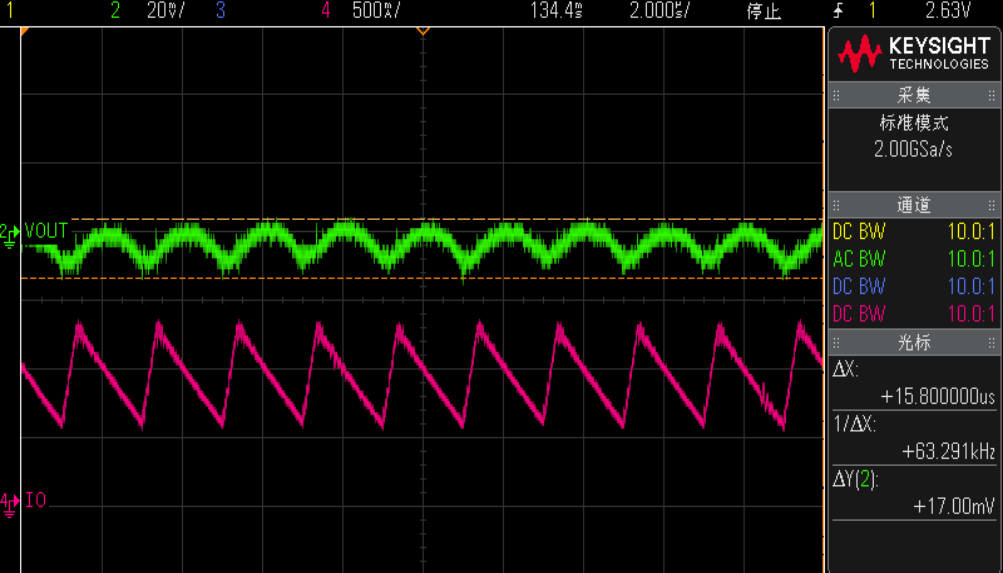
Task: Toggle channel 1 in the top bar
Action: click(11, 11)
